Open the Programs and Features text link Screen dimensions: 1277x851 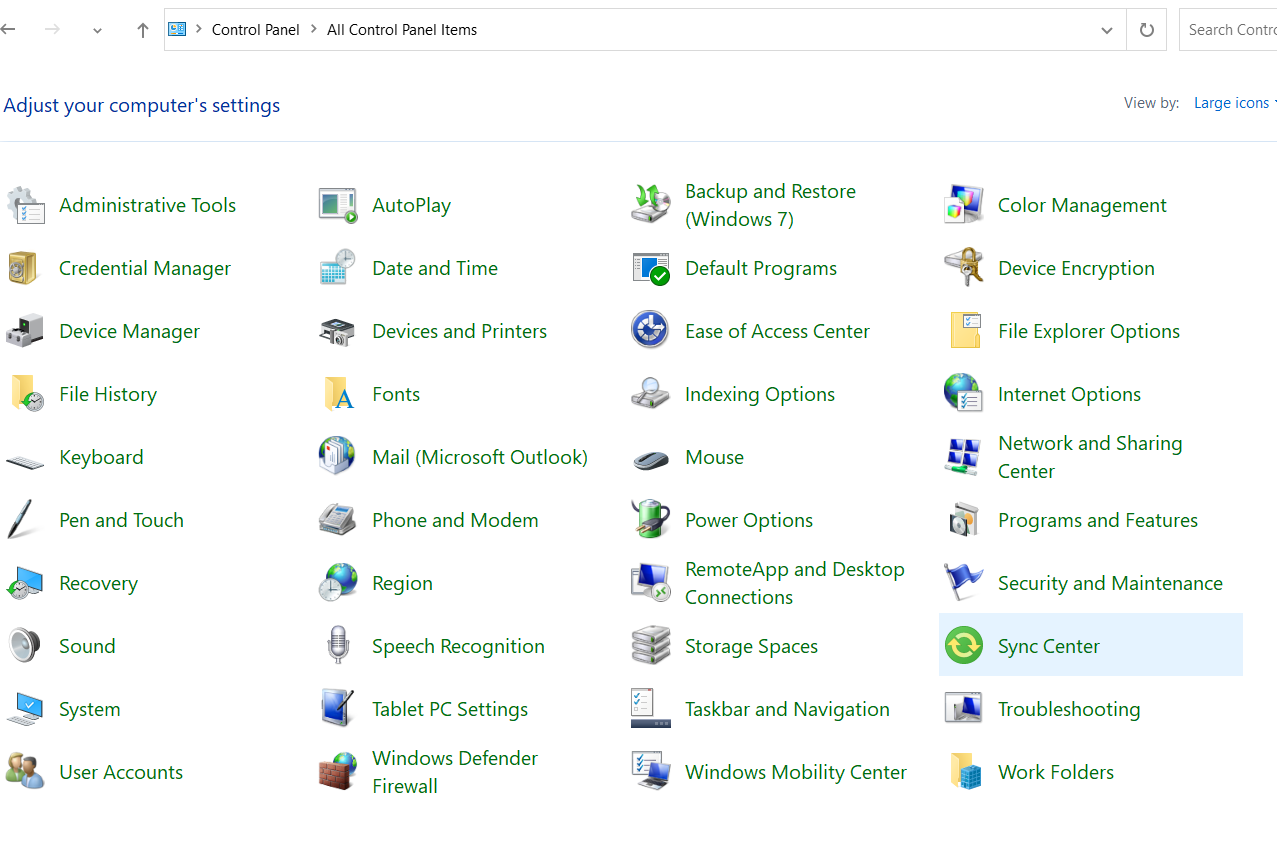(x=1098, y=520)
